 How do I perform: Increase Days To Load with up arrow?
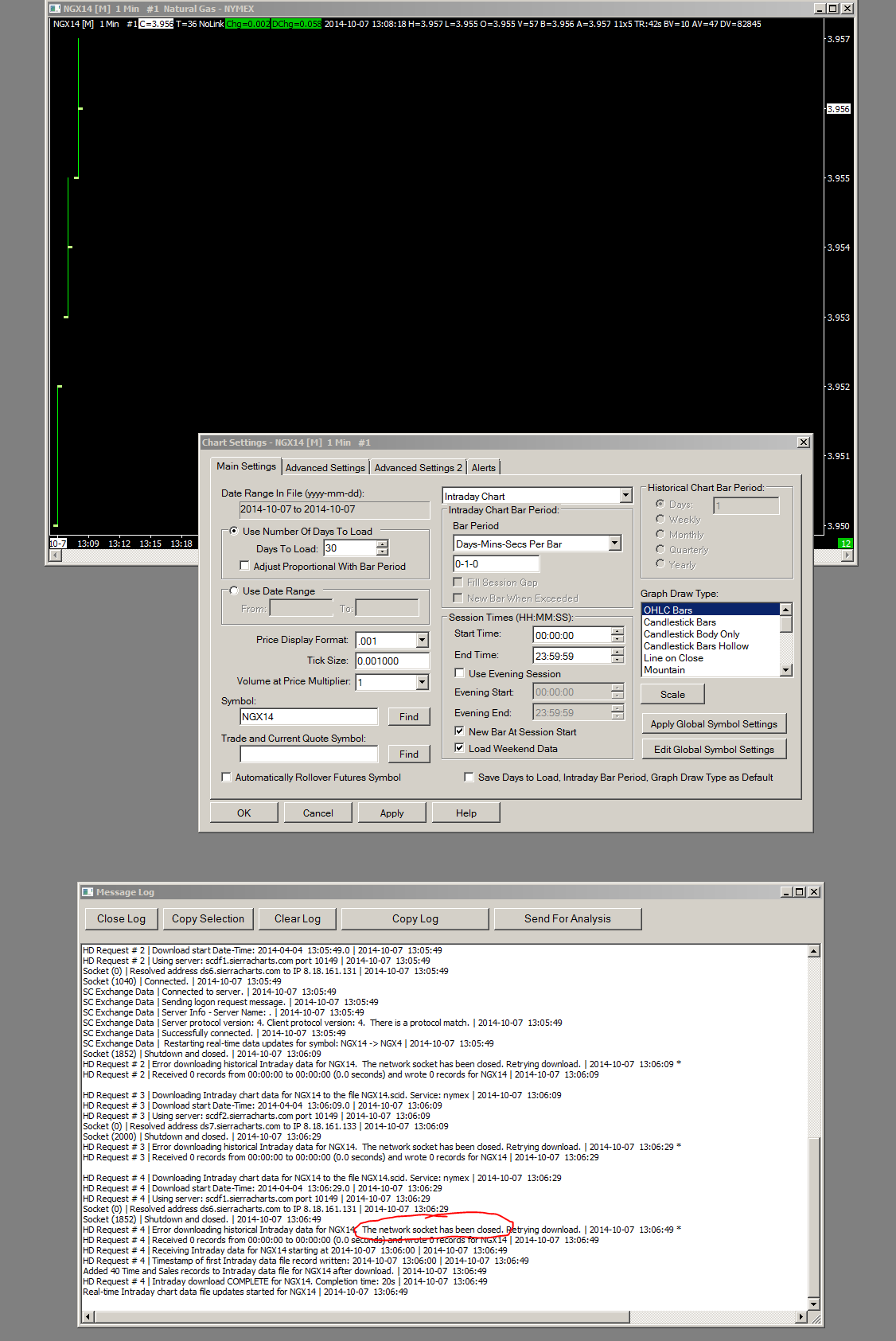pyautogui.click(x=383, y=544)
